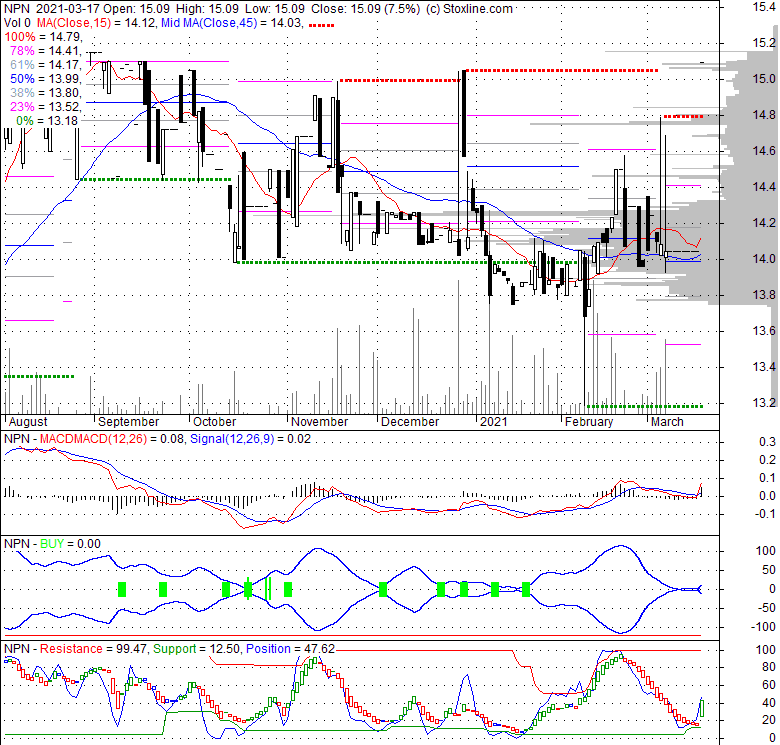Click the September month label
This screenshot has width=780, height=745.
[x=128, y=422]
